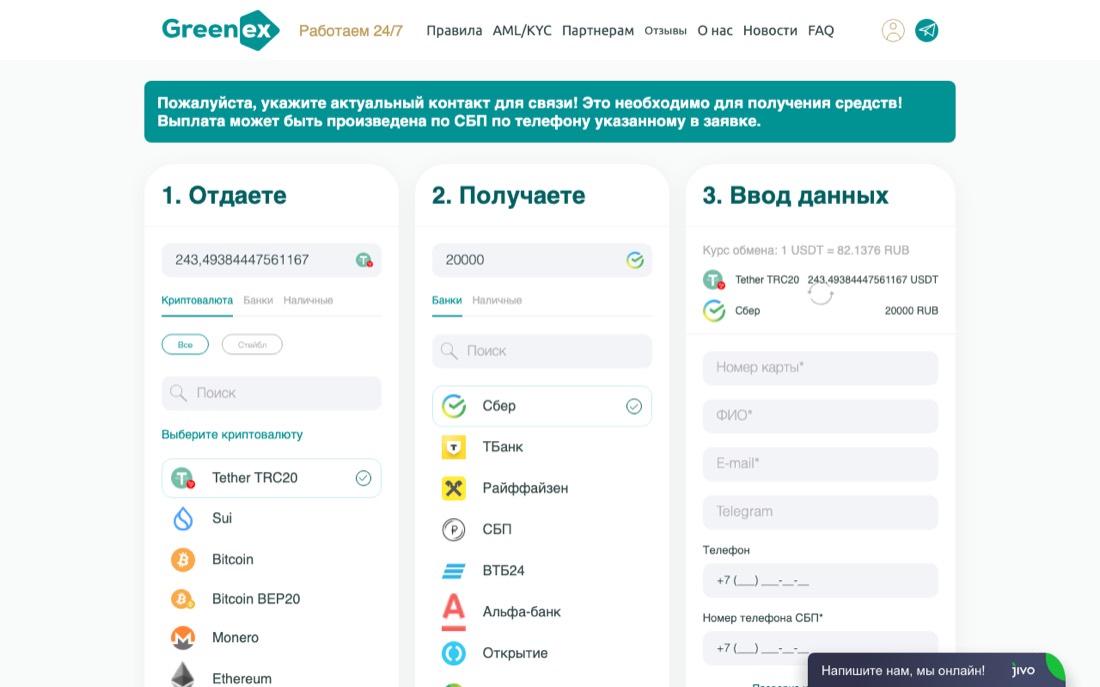The image size is (1100, 687).
Task: Click the Sber logo icon in bank list
Action: (454, 406)
